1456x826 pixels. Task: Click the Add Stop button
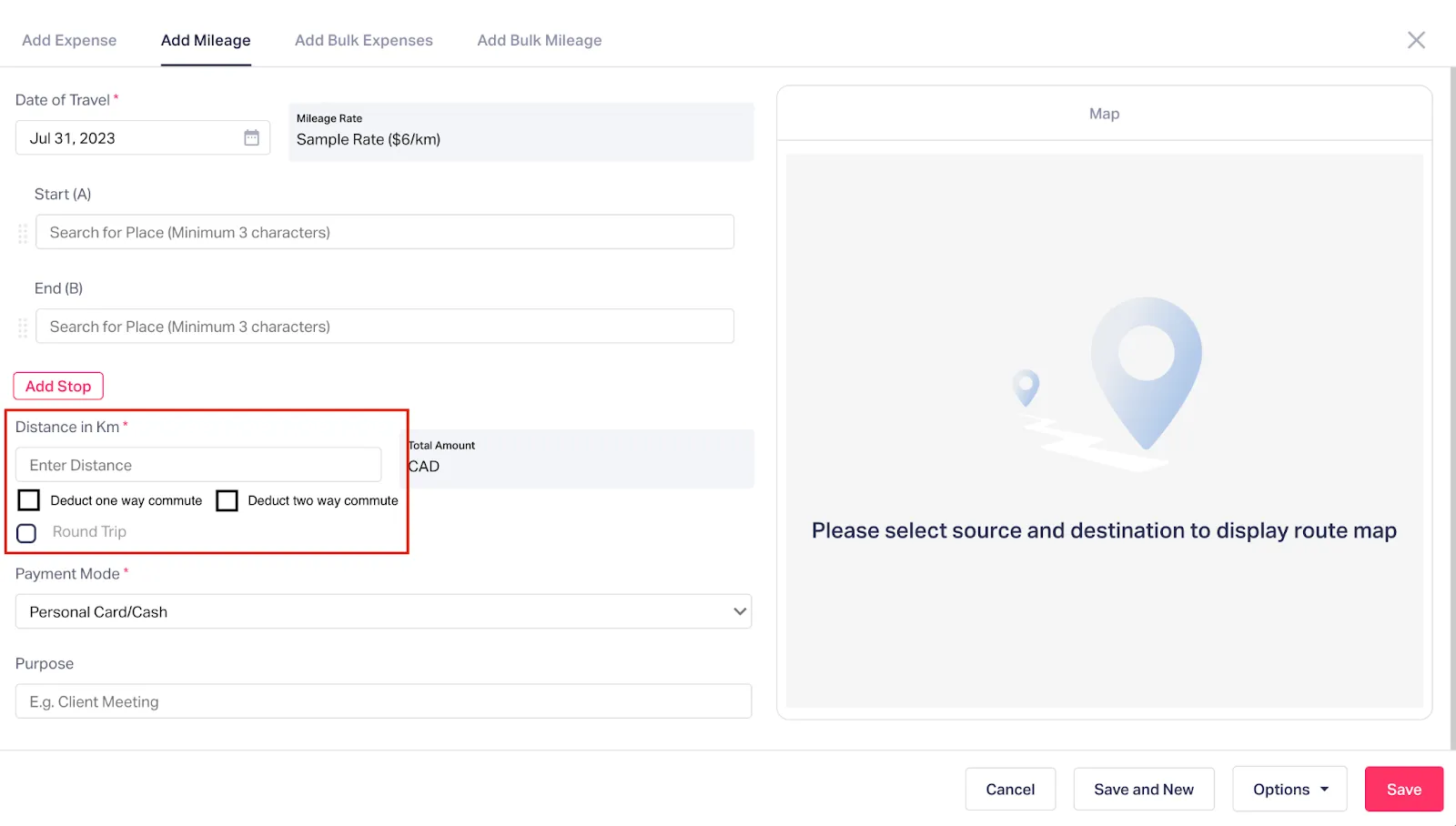tap(58, 386)
